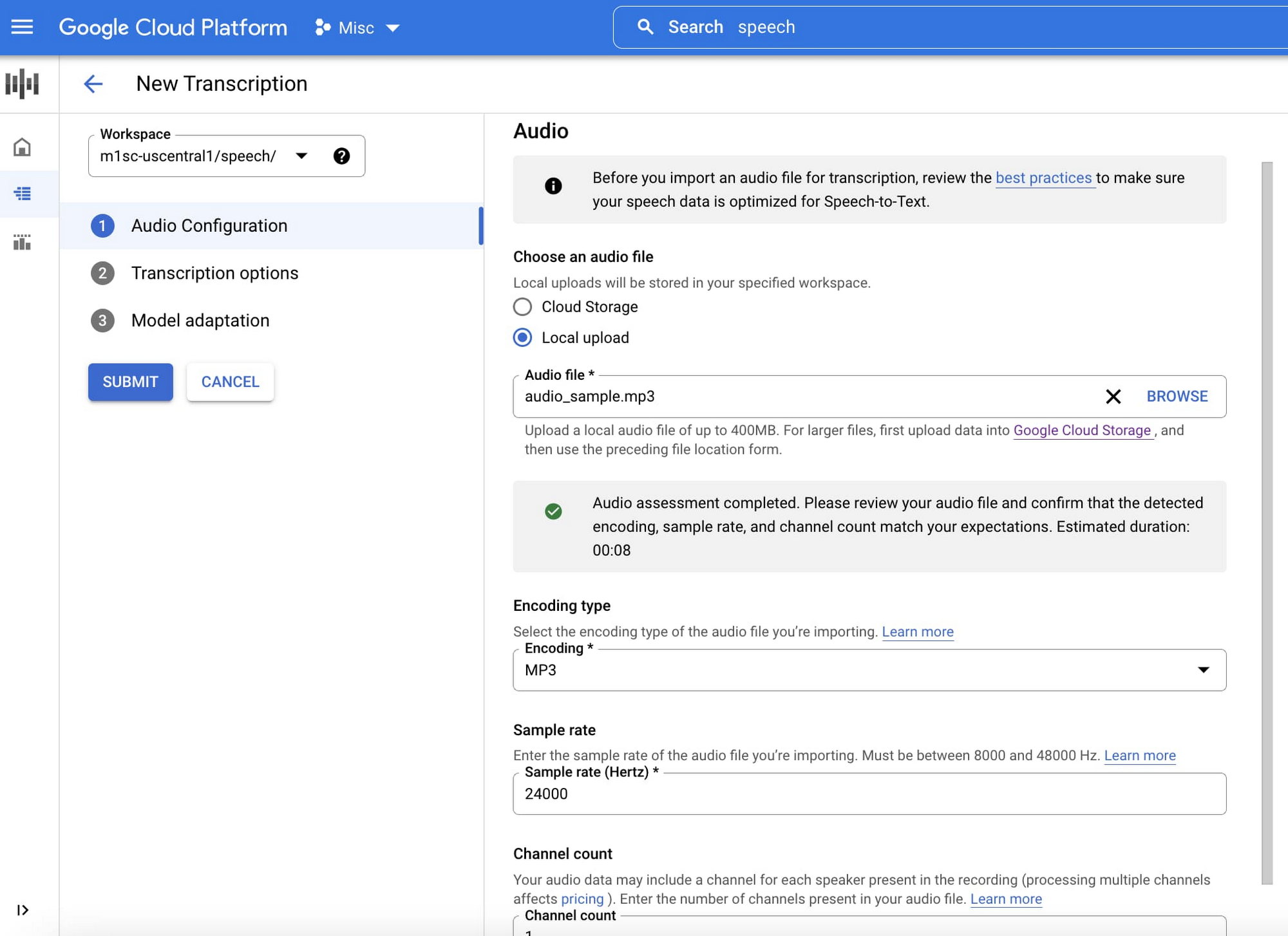
Task: Open the Transcription options step 2
Action: (x=214, y=272)
